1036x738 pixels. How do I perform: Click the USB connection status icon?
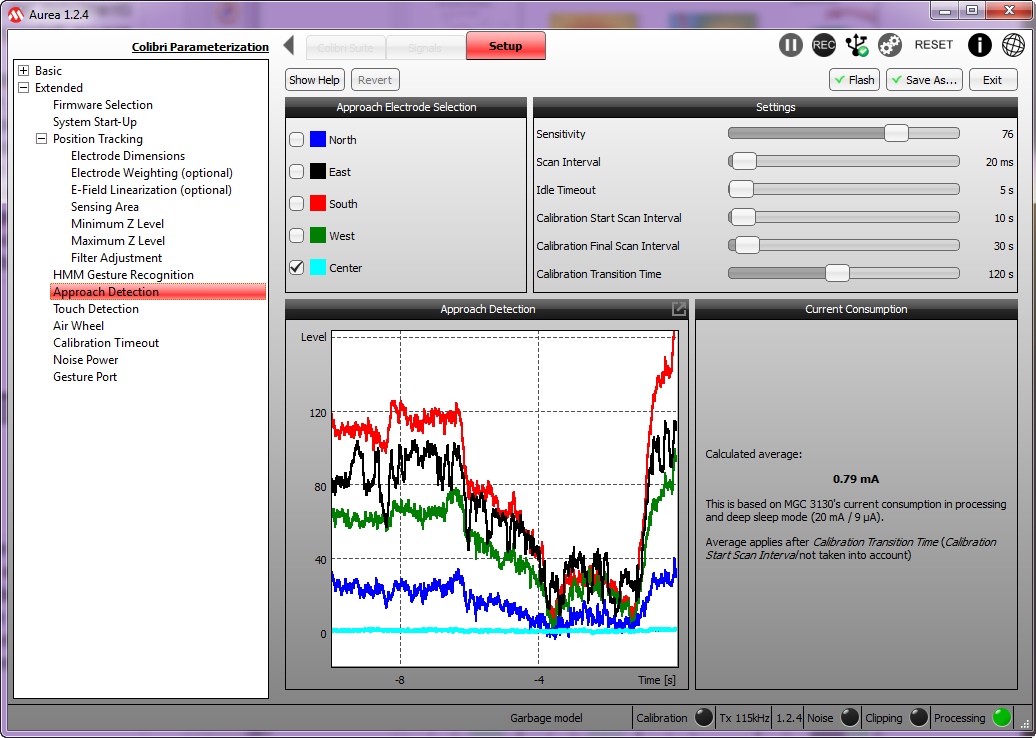857,45
